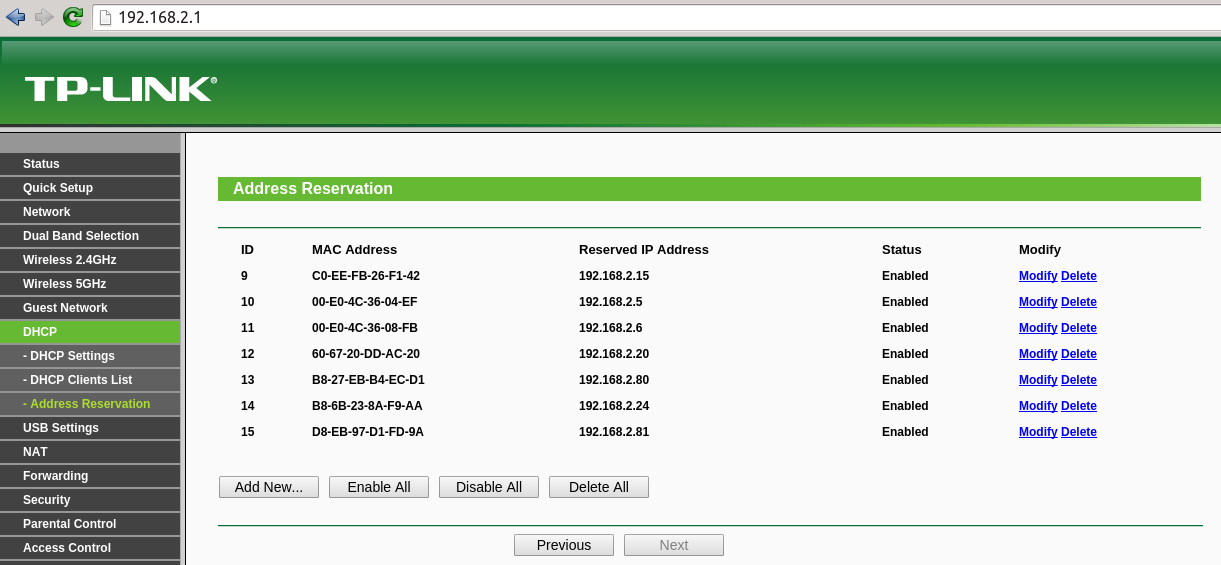This screenshot has width=1221, height=565.
Task: Modify the reservation for 192.168.2.15
Action: [x=1038, y=276]
